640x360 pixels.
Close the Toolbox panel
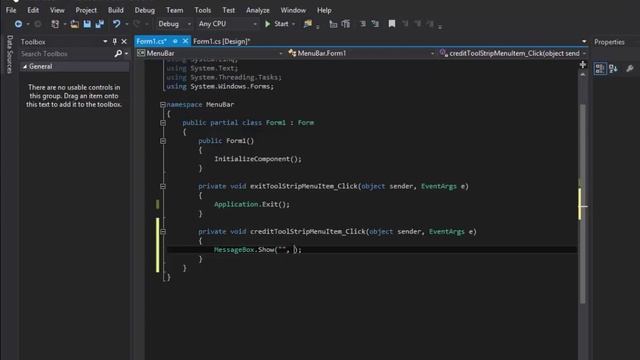click(124, 41)
